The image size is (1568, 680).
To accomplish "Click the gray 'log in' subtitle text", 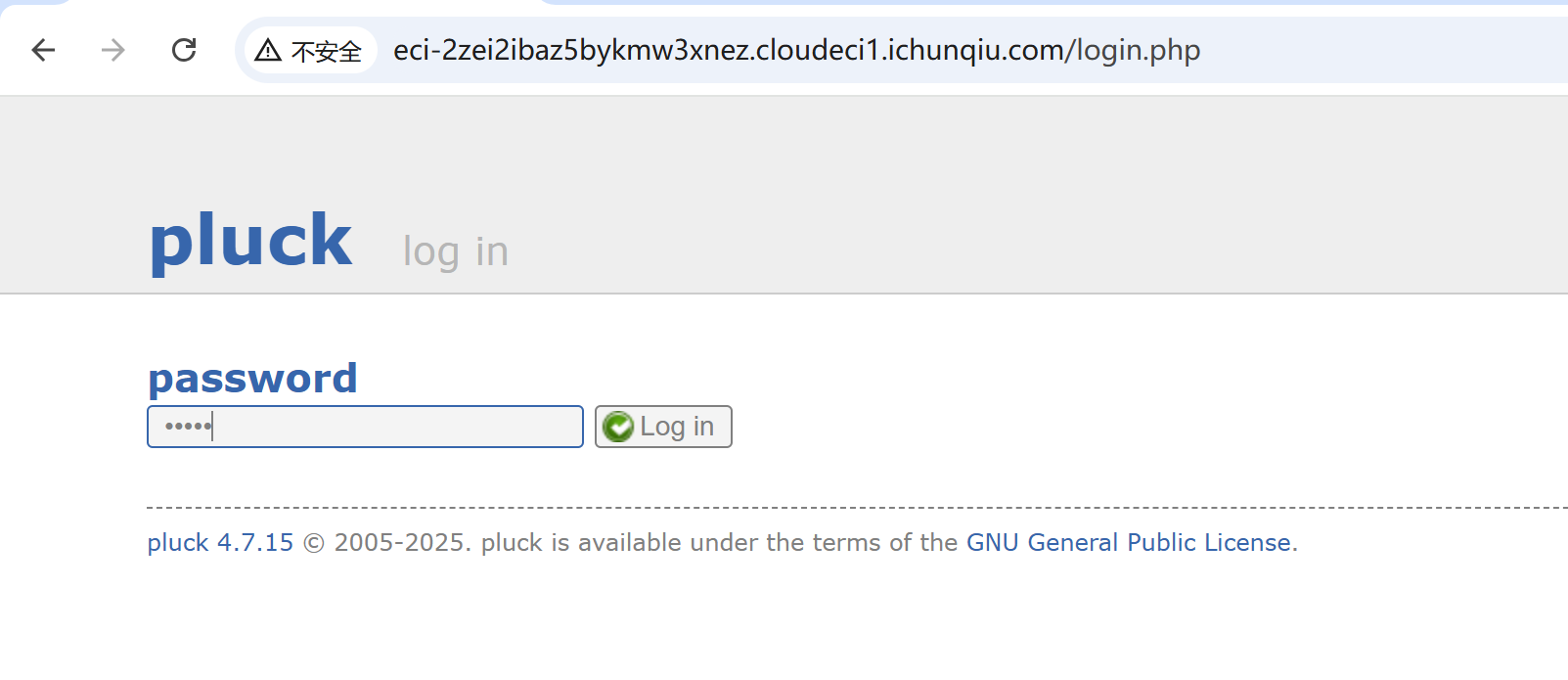I will point(456,252).
